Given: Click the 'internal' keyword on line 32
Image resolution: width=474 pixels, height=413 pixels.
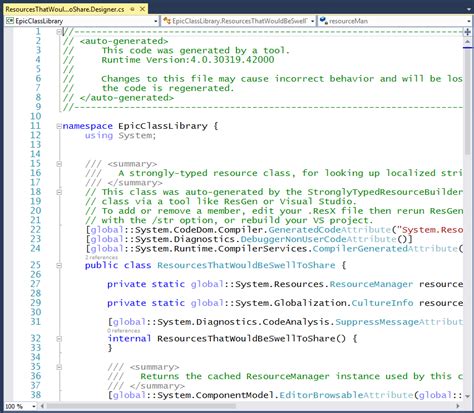Looking at the screenshot, I should coord(129,339).
